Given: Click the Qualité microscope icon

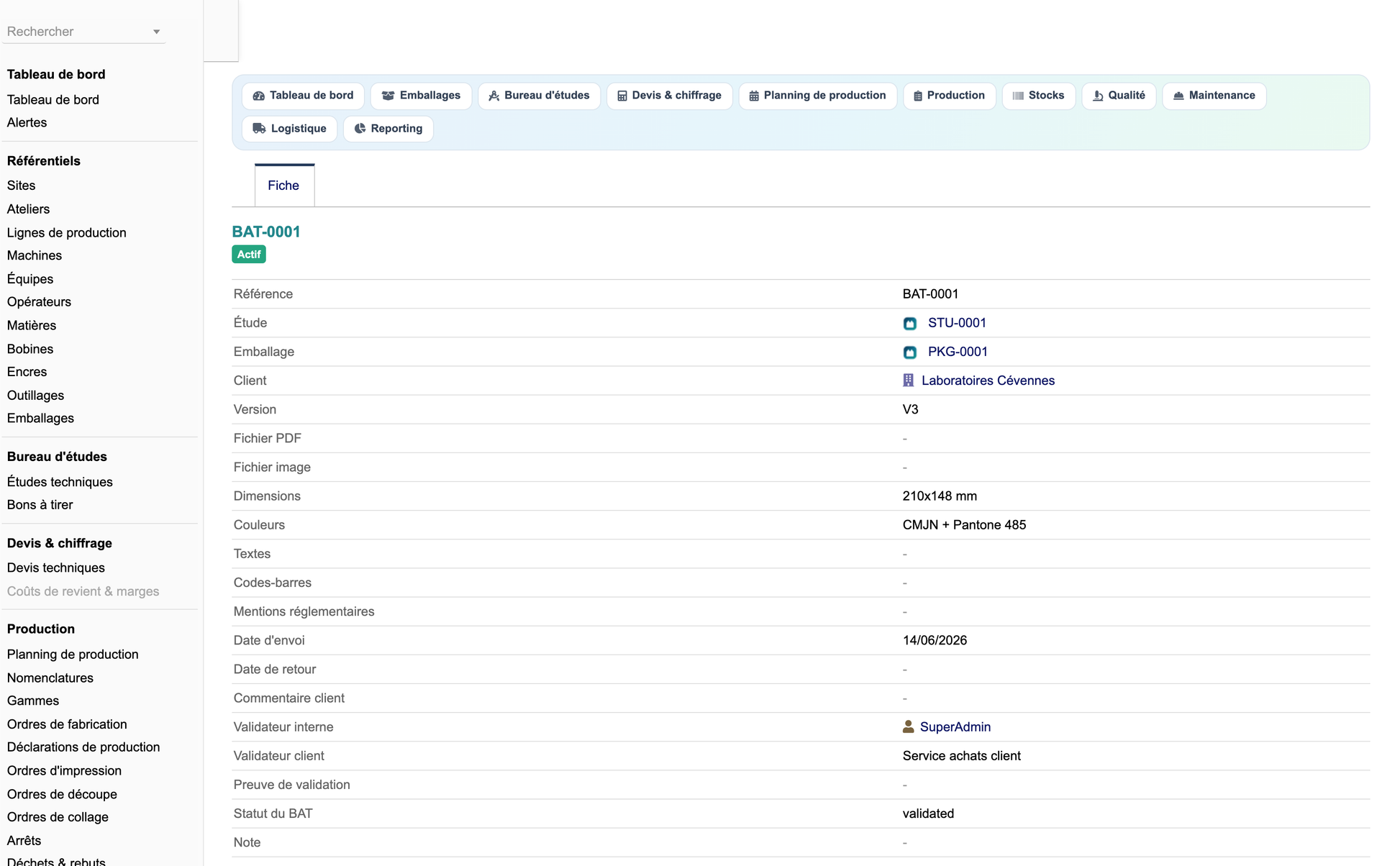Looking at the screenshot, I should [1098, 96].
